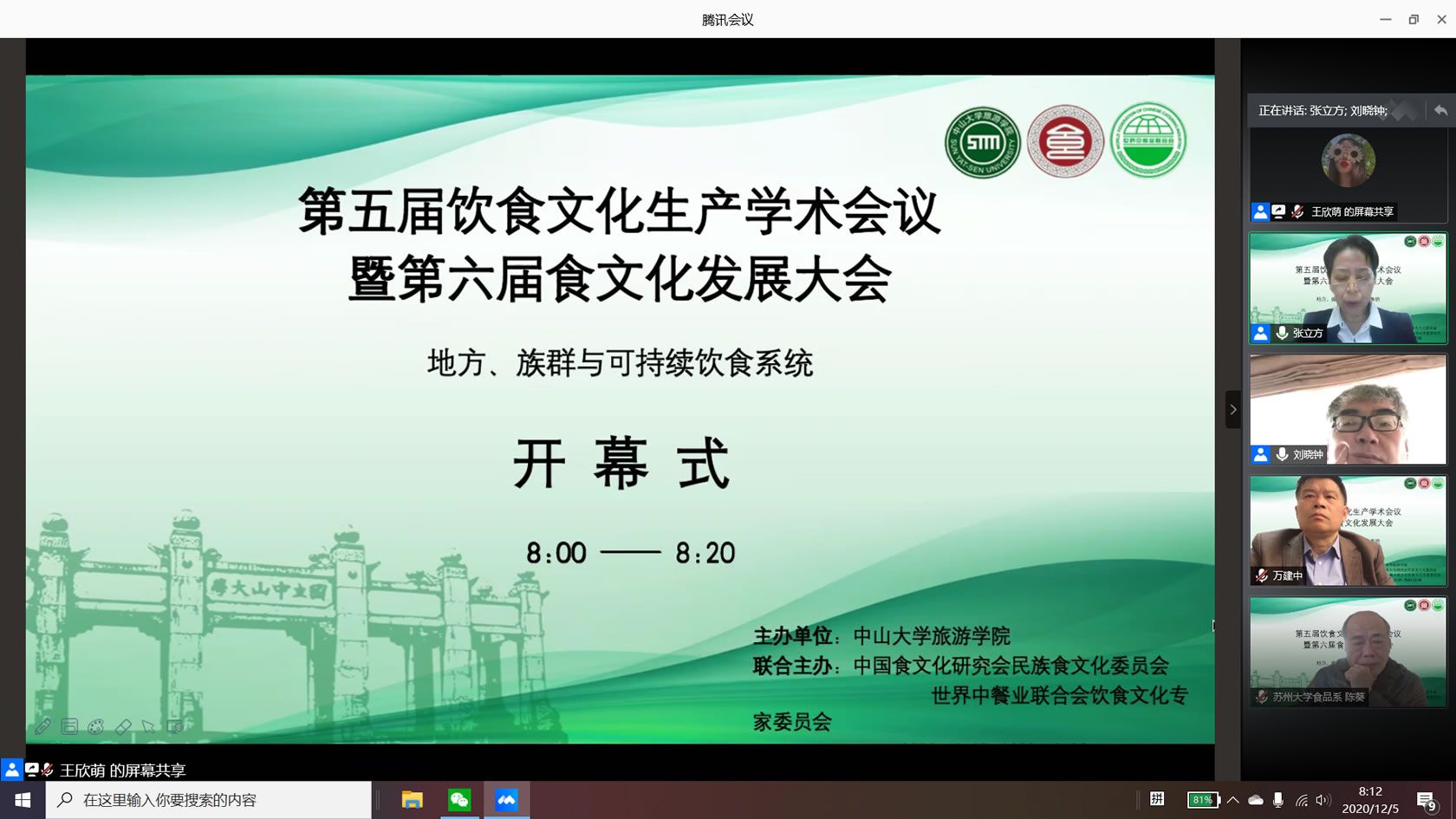Expand the hidden system tray icons
The width and height of the screenshot is (1456, 819).
(x=1233, y=800)
